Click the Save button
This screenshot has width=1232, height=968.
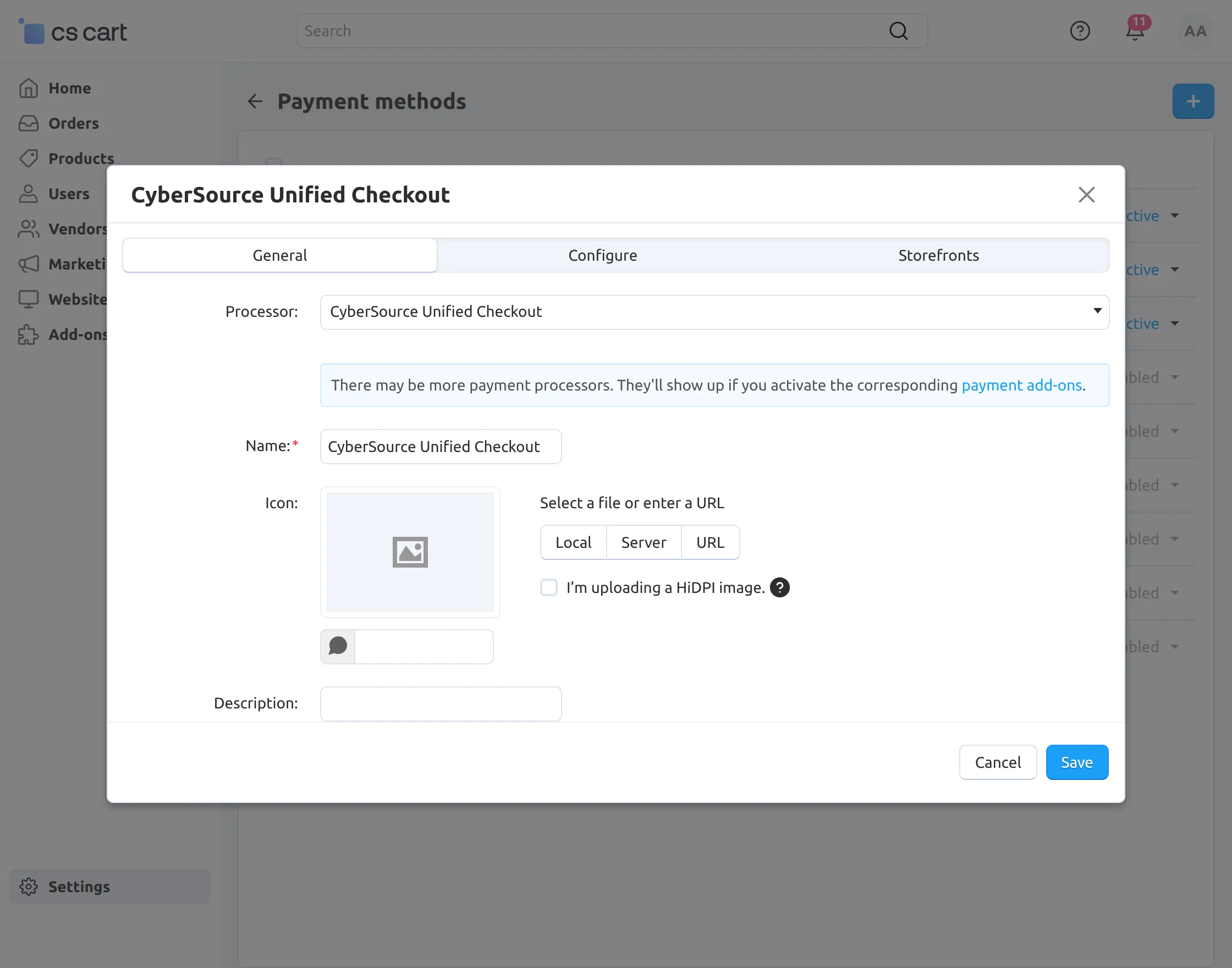1076,762
